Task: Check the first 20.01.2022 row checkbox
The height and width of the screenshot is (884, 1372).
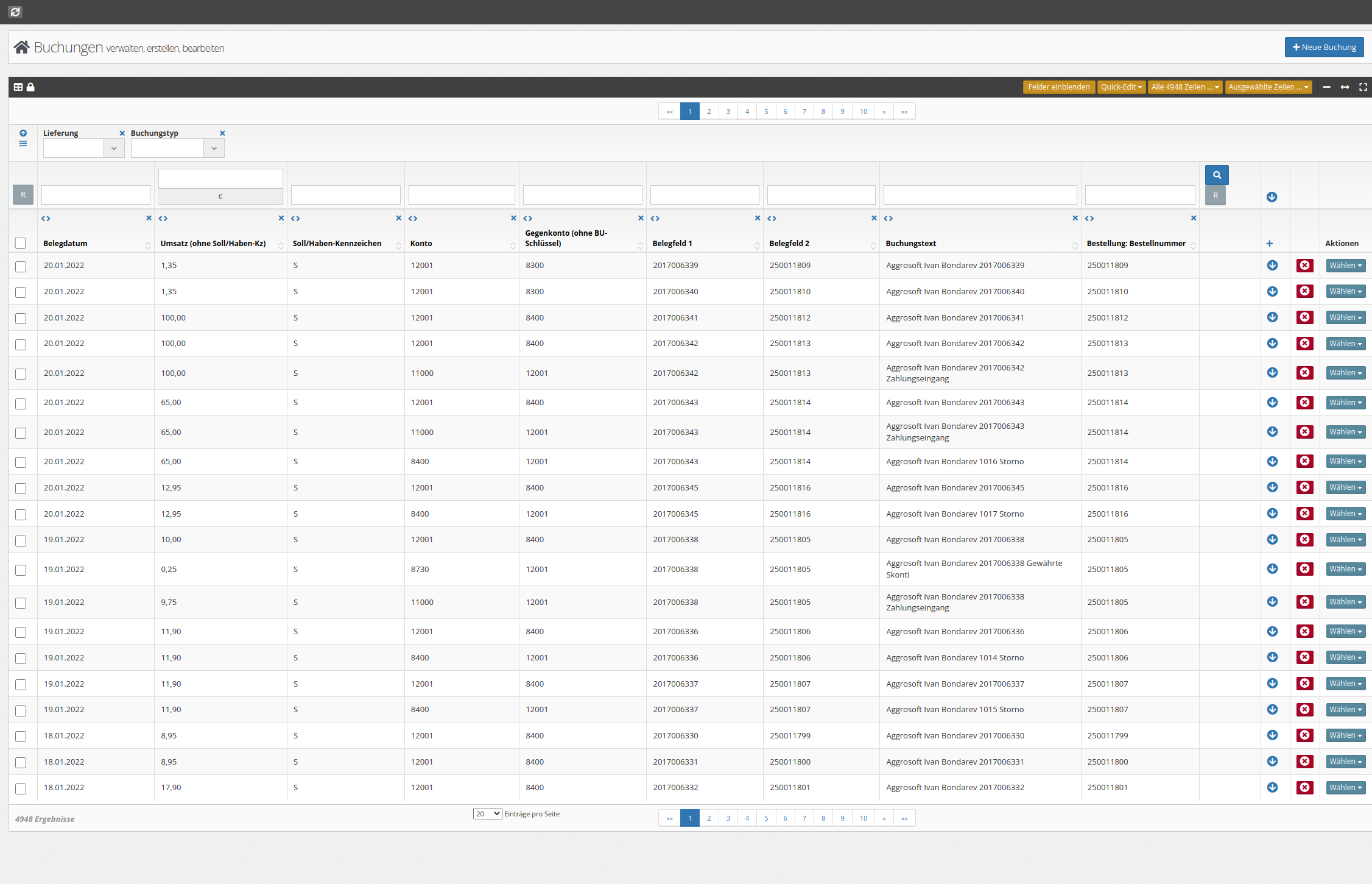Action: click(x=21, y=266)
